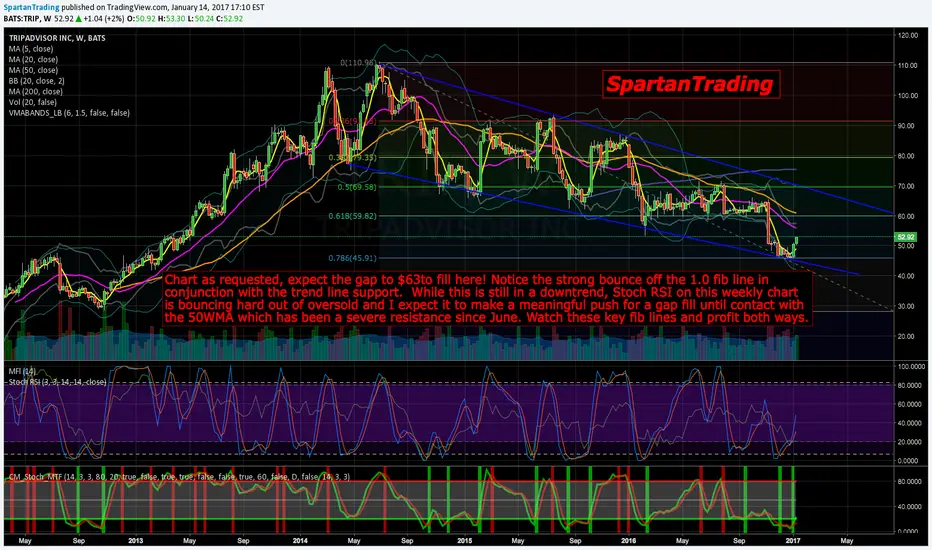Image resolution: width=932 pixels, height=550 pixels.
Task: Select the MA (50, close) indicator label
Action: 33,70
